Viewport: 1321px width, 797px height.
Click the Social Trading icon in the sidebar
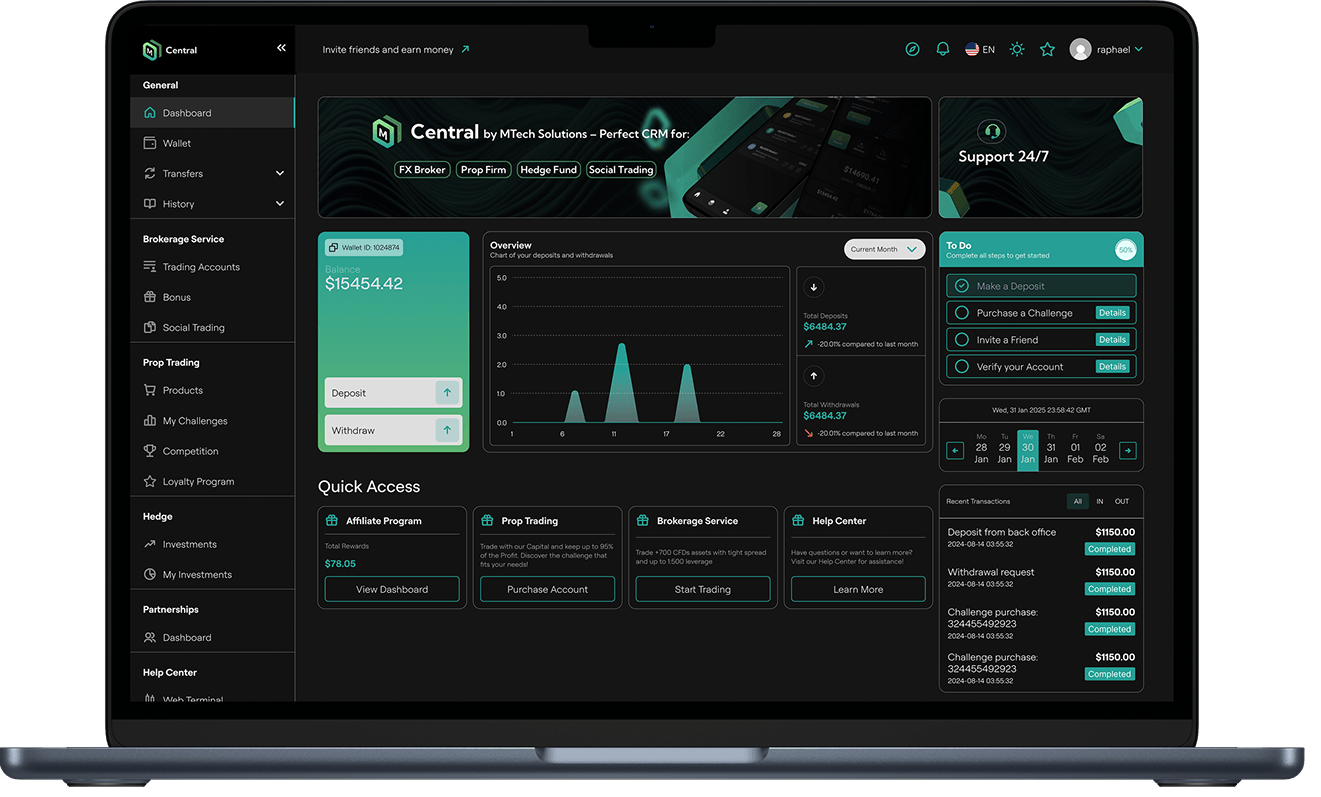pyautogui.click(x=150, y=327)
